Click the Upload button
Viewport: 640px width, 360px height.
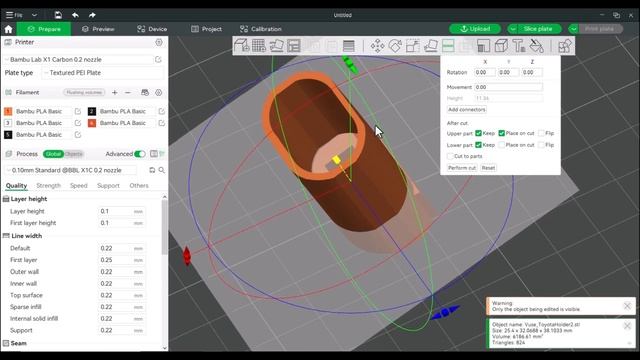coord(475,29)
